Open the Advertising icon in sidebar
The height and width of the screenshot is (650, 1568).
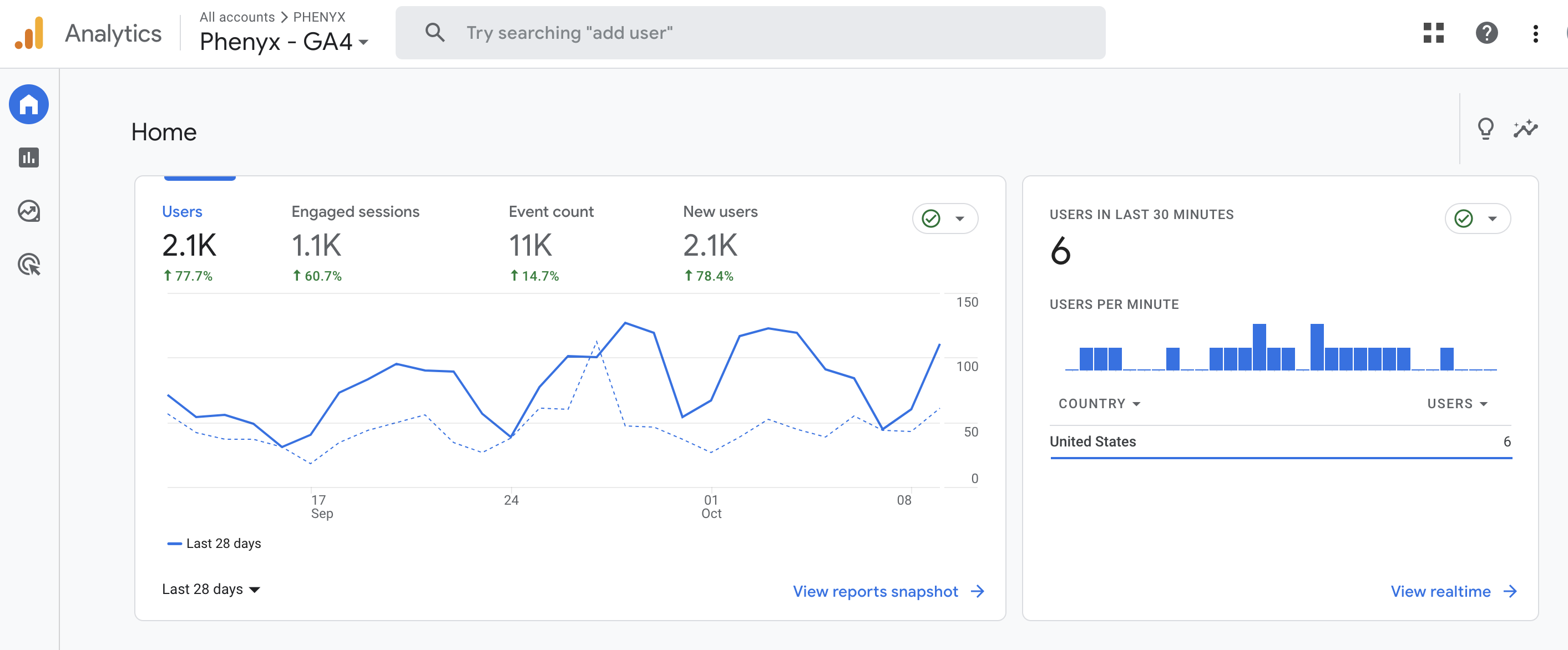click(x=29, y=264)
